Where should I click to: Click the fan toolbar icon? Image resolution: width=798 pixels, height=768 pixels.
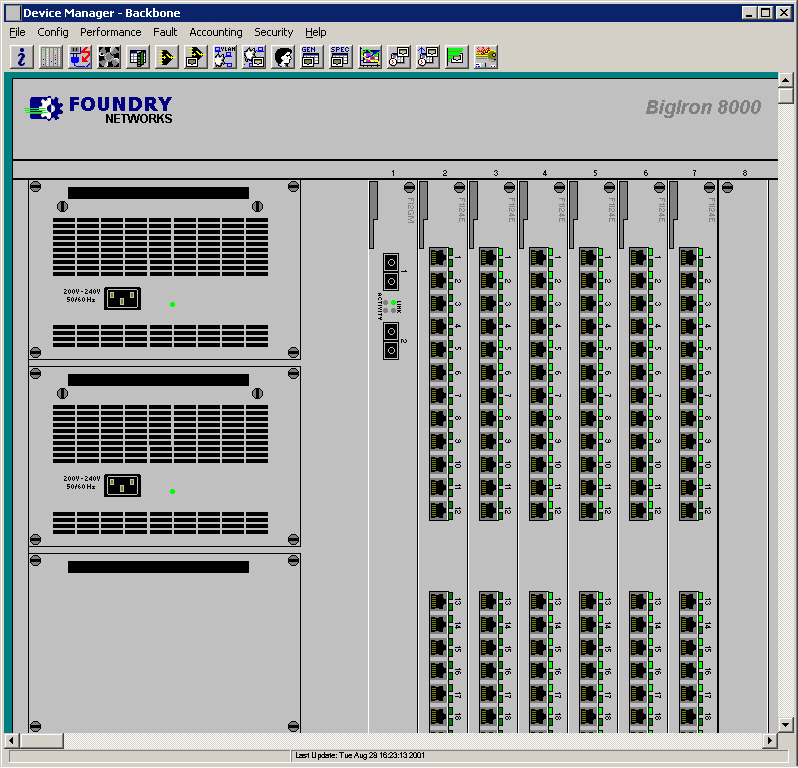coord(109,57)
